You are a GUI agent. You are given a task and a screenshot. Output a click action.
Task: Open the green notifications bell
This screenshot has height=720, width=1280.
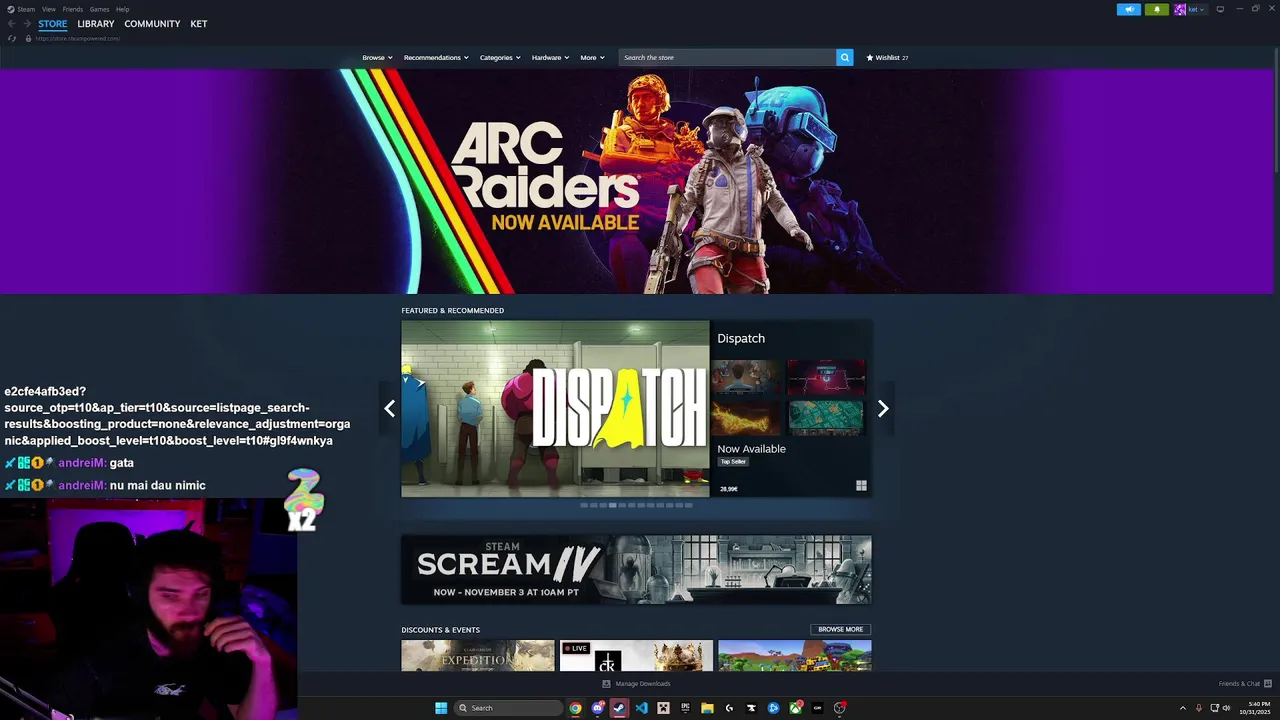(x=1157, y=9)
